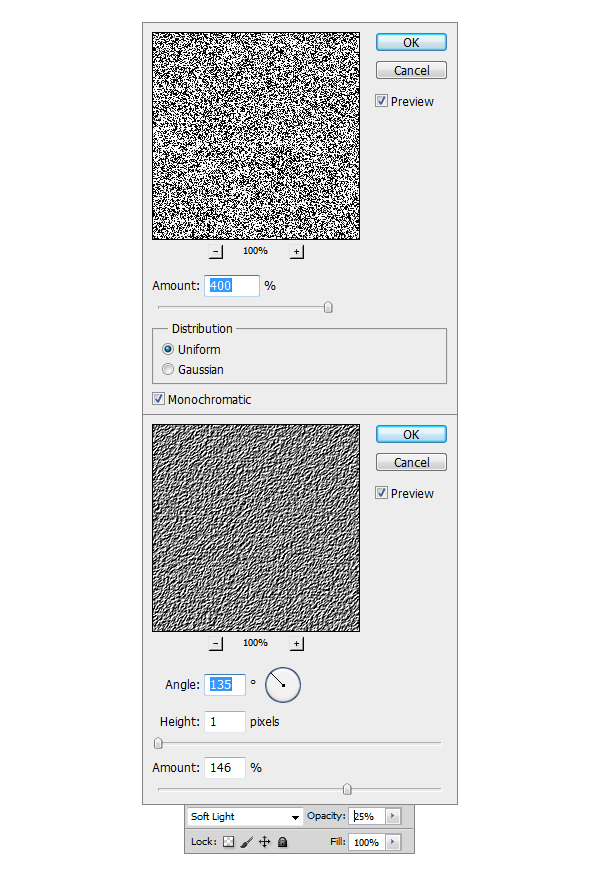Screen dimensions: 600x880
Task: Click the noise Amount field showing 400
Action: click(x=232, y=286)
